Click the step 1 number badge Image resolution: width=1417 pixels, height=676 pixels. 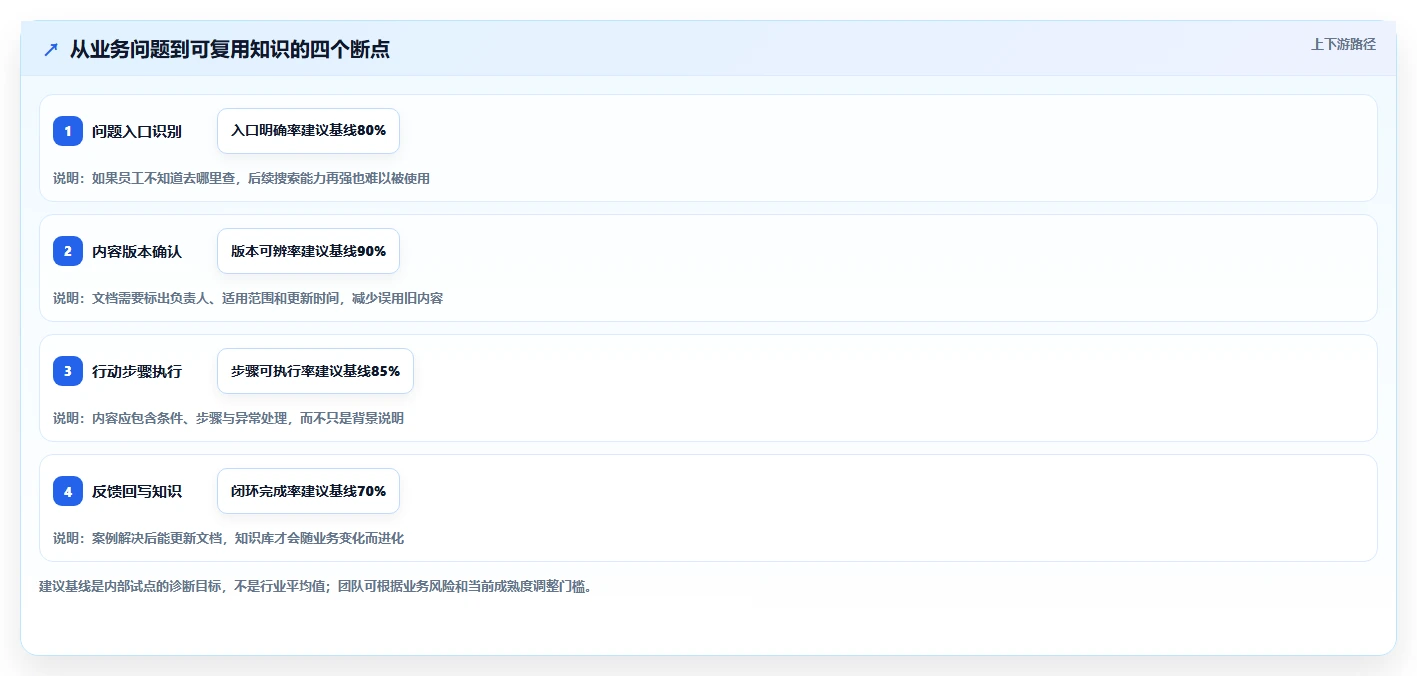coord(68,131)
